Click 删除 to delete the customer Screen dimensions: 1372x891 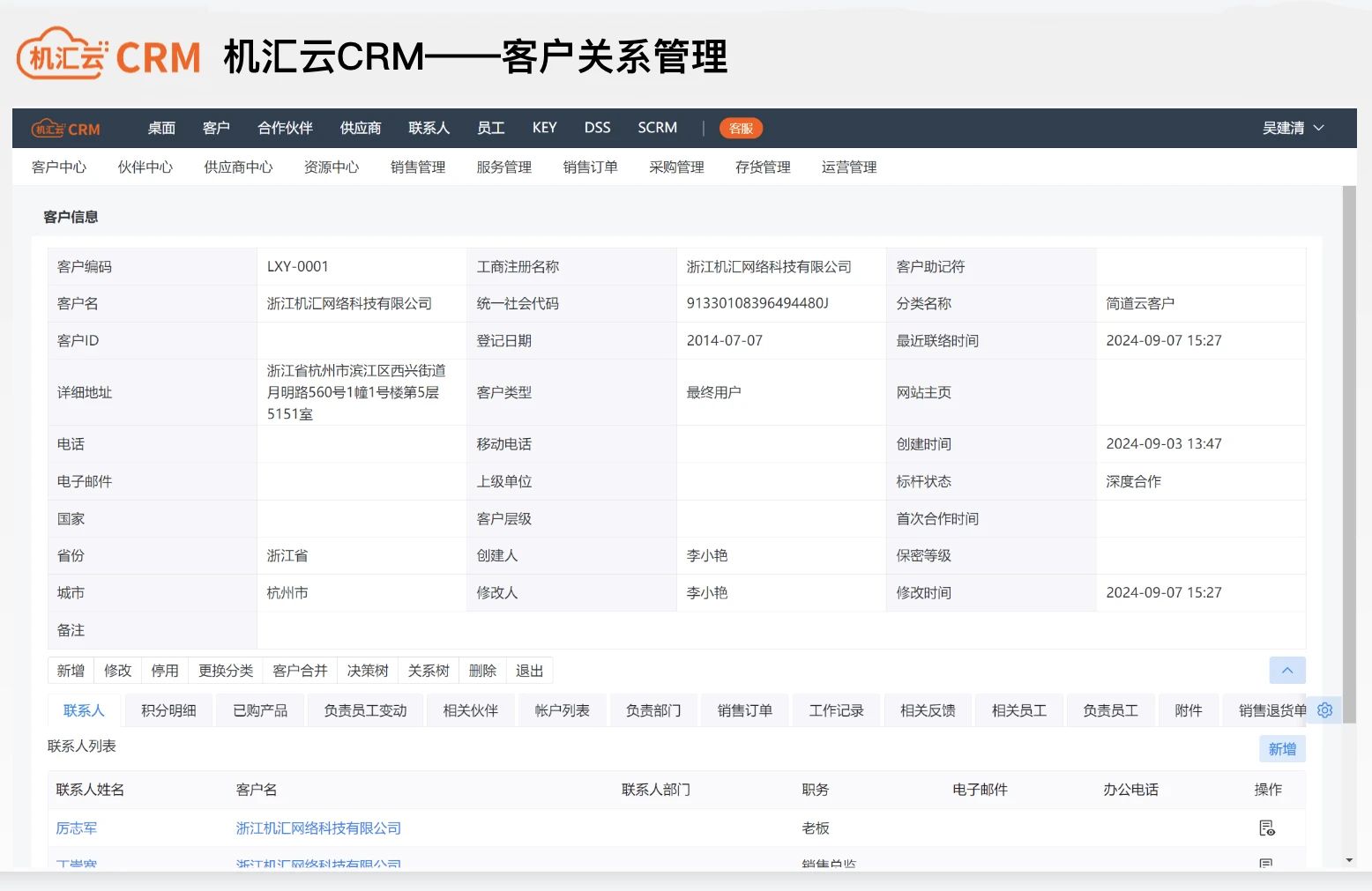482,671
